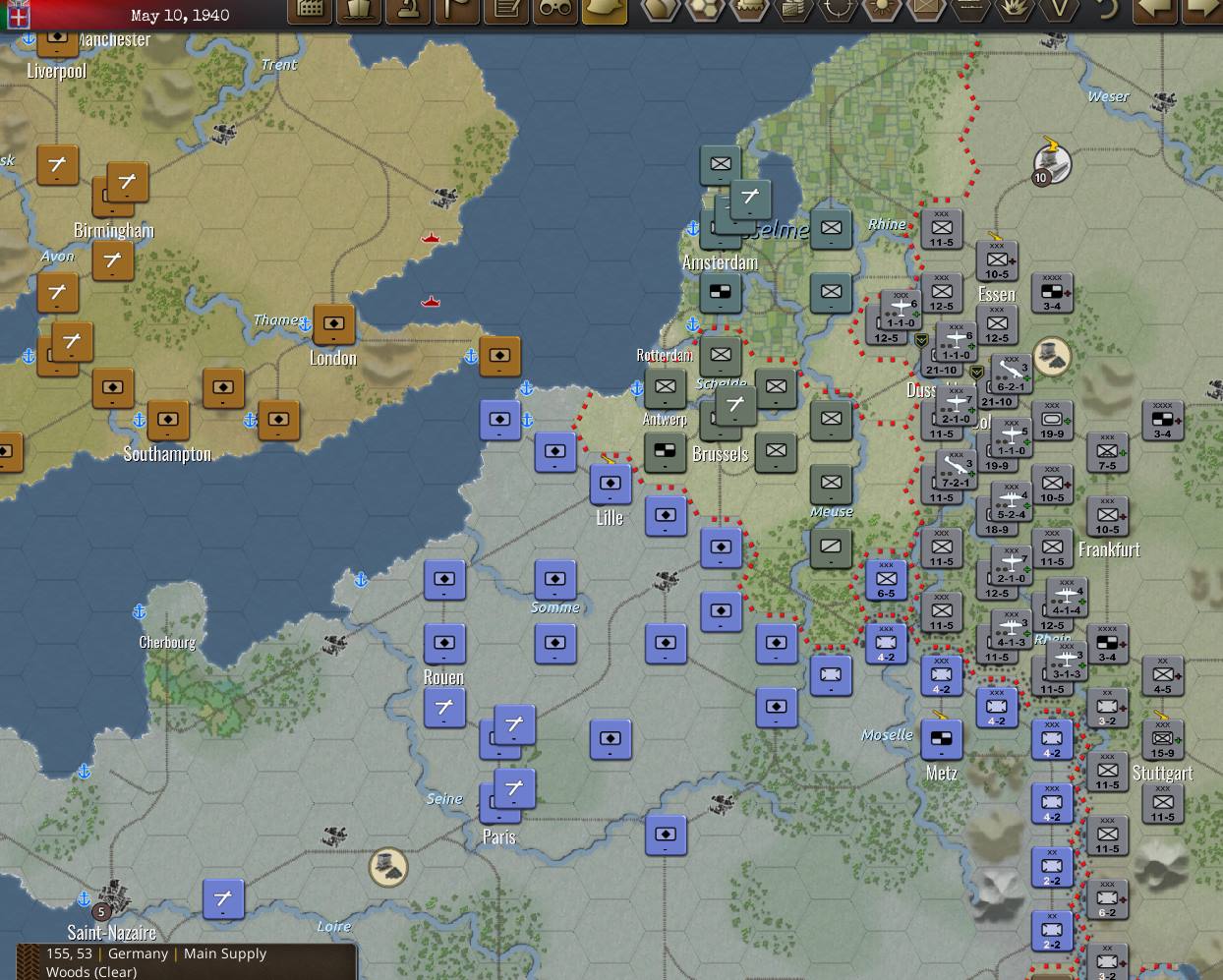The height and width of the screenshot is (980, 1223).
Task: Select the German air unit 3-1-3
Action: click(1066, 662)
